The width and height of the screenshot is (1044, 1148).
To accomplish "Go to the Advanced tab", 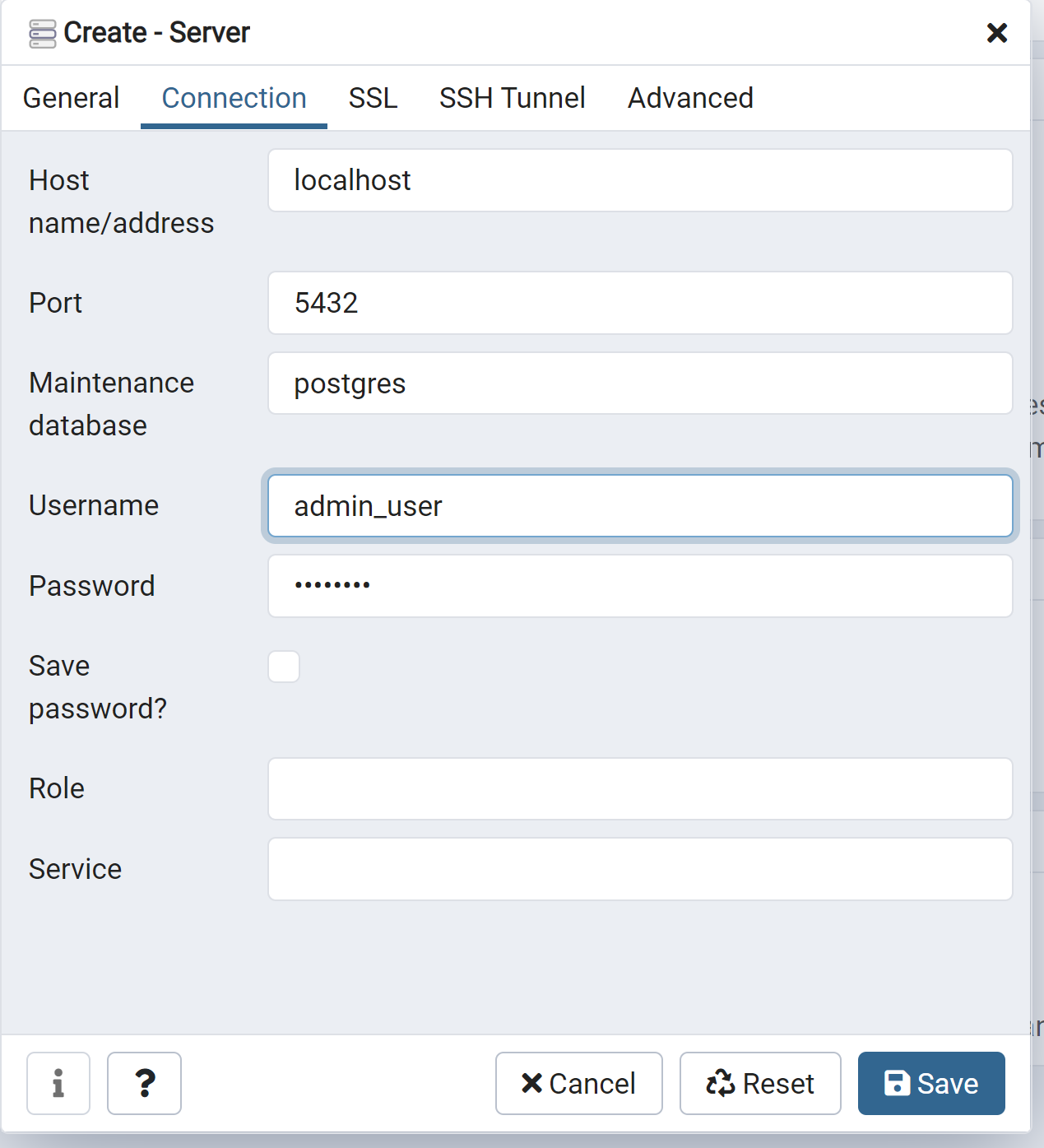I will (x=690, y=98).
